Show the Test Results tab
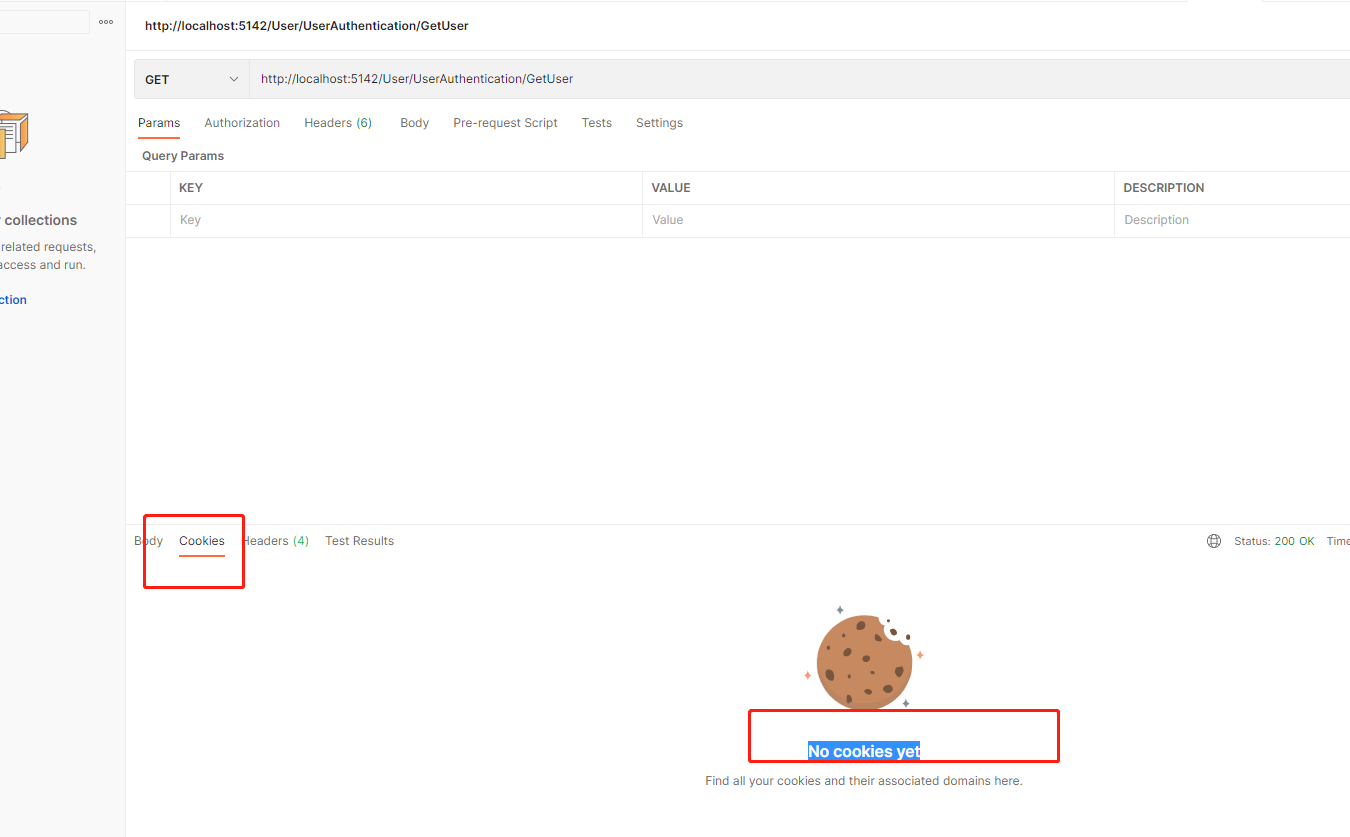The height and width of the screenshot is (837, 1350). [x=359, y=540]
